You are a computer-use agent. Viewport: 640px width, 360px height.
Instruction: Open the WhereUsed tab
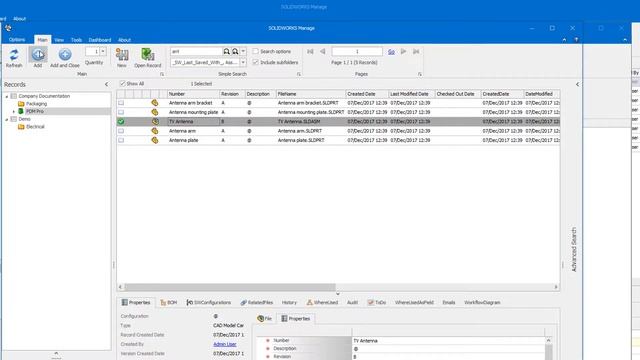(322, 302)
